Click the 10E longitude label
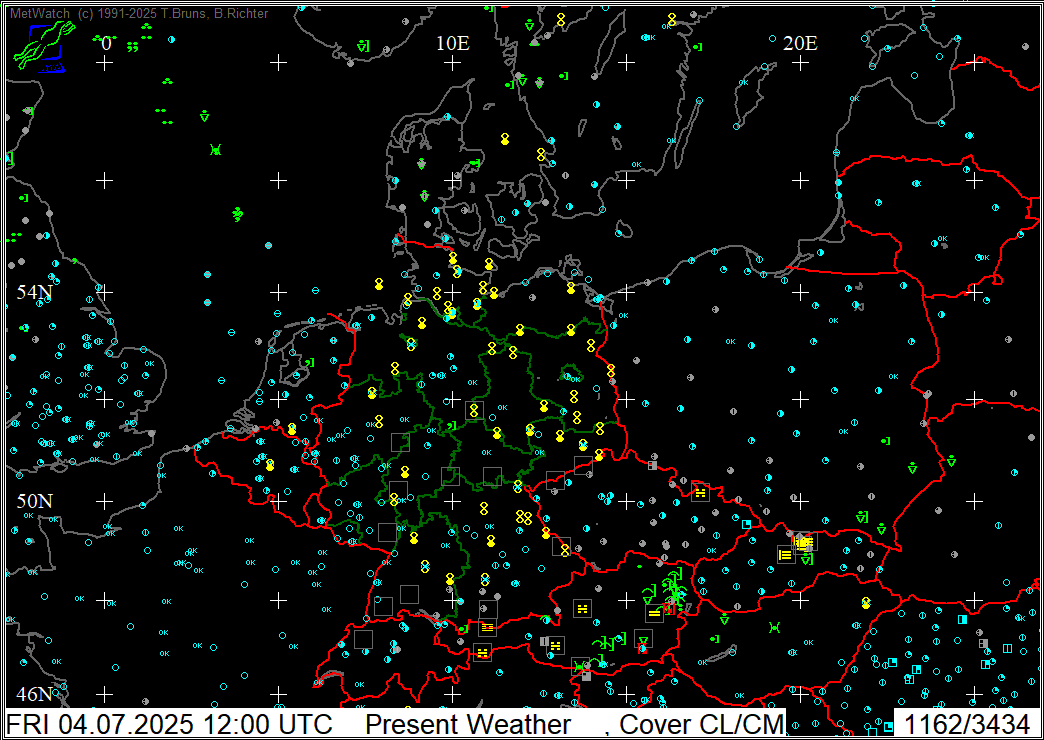This screenshot has height=740, width=1044. click(453, 44)
